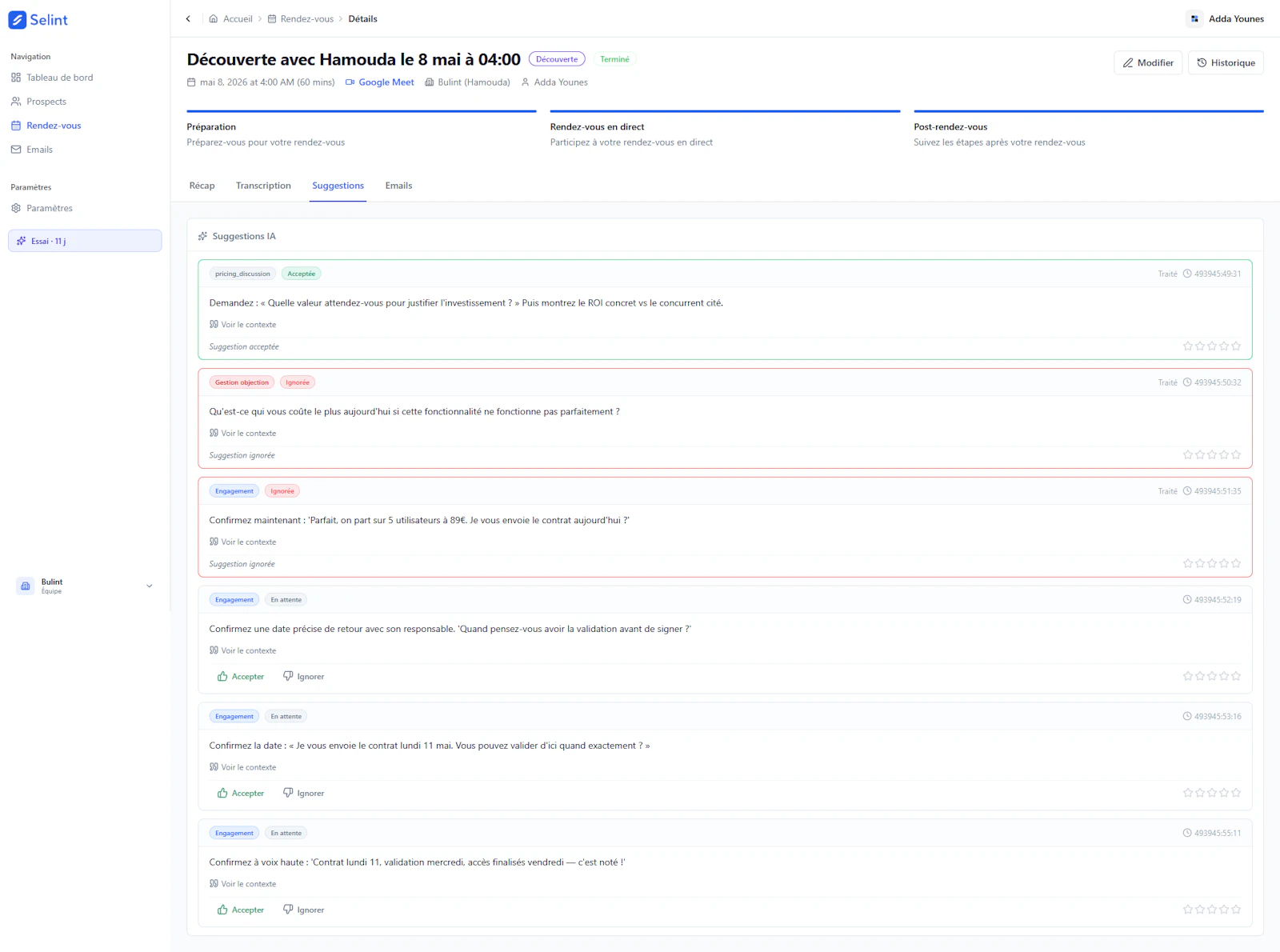
Task: Click thumbs-up icon on 'contrat lundi 11 mai' suggestion
Action: 222,793
